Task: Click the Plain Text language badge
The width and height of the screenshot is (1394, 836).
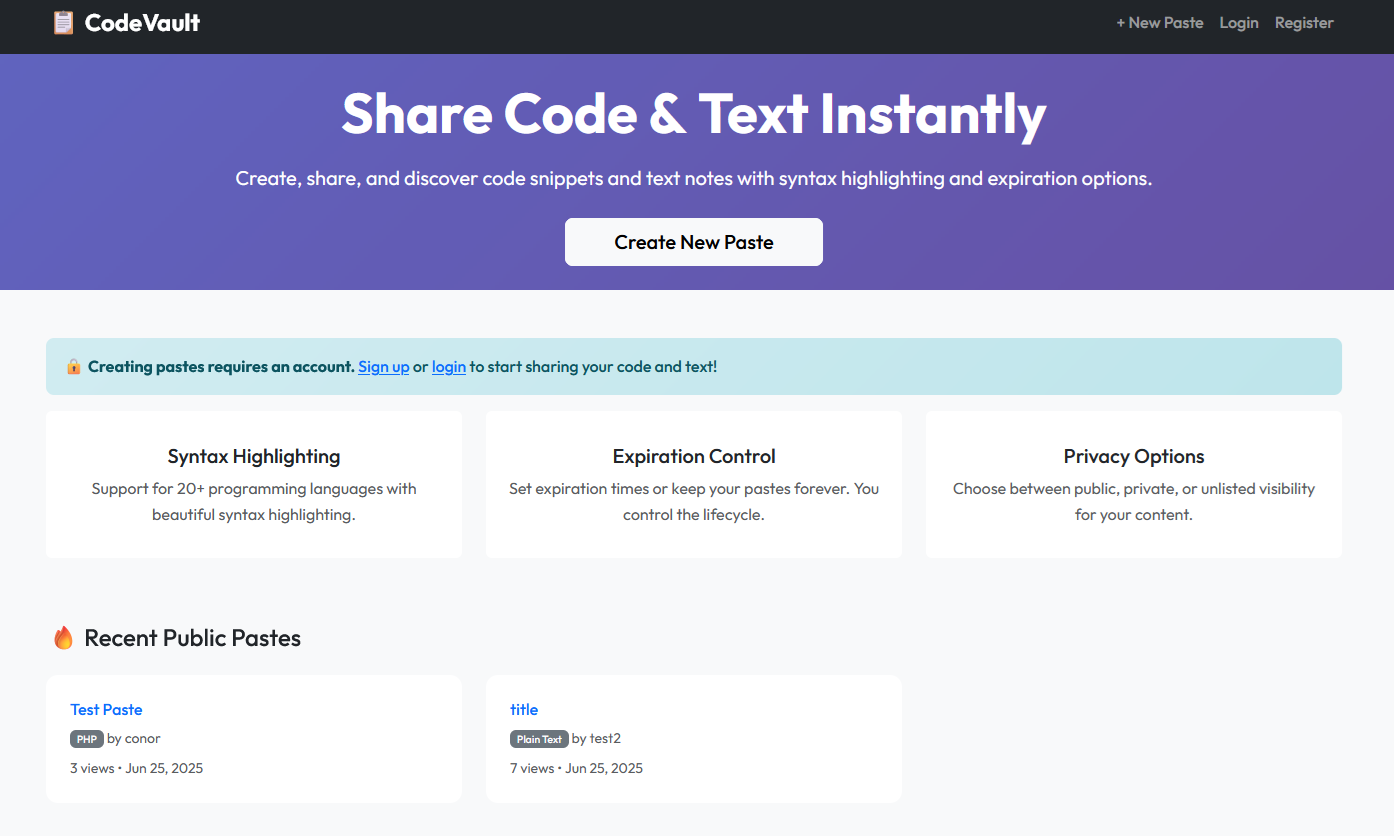Action: click(539, 739)
